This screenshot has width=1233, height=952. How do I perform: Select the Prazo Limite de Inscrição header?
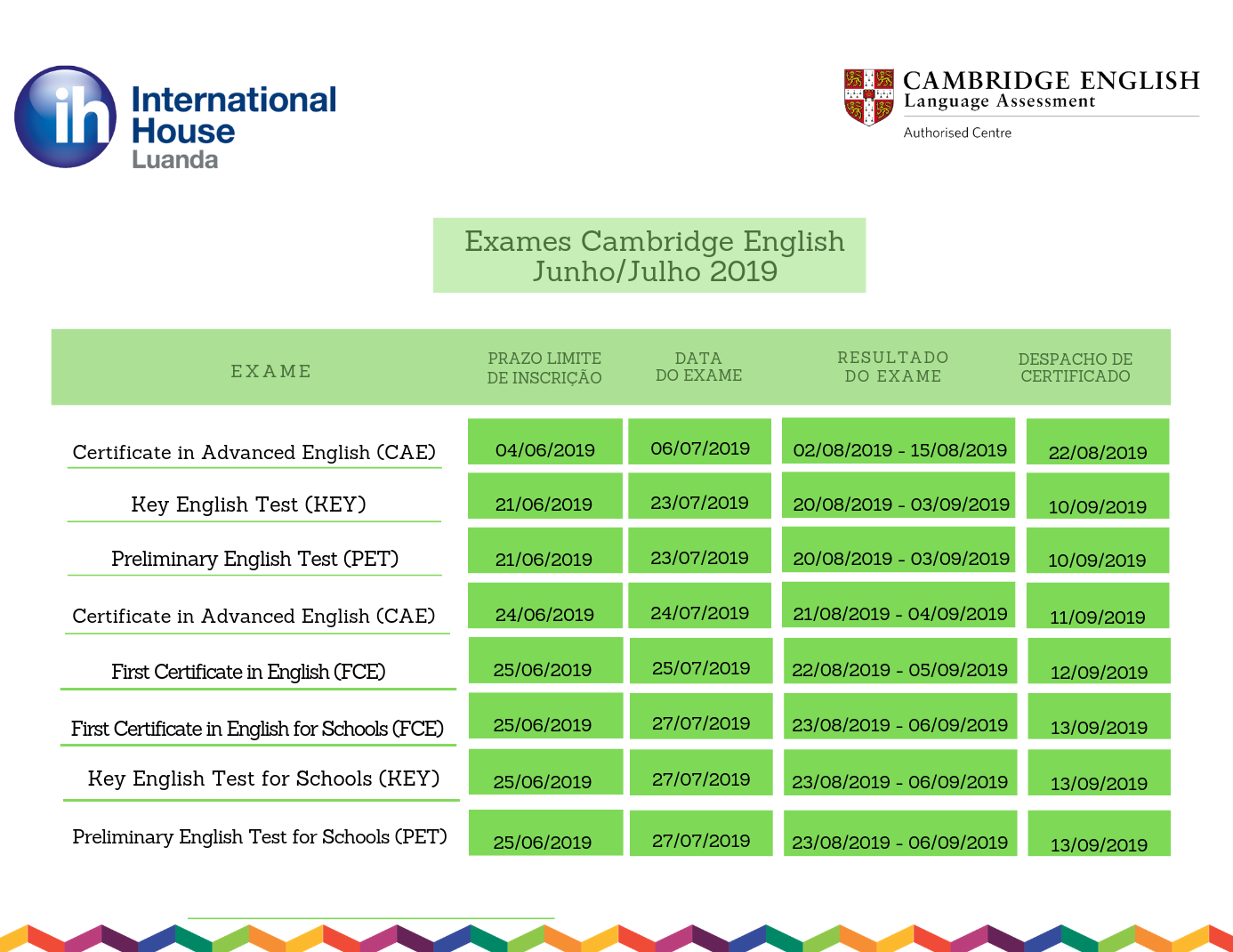coord(544,367)
